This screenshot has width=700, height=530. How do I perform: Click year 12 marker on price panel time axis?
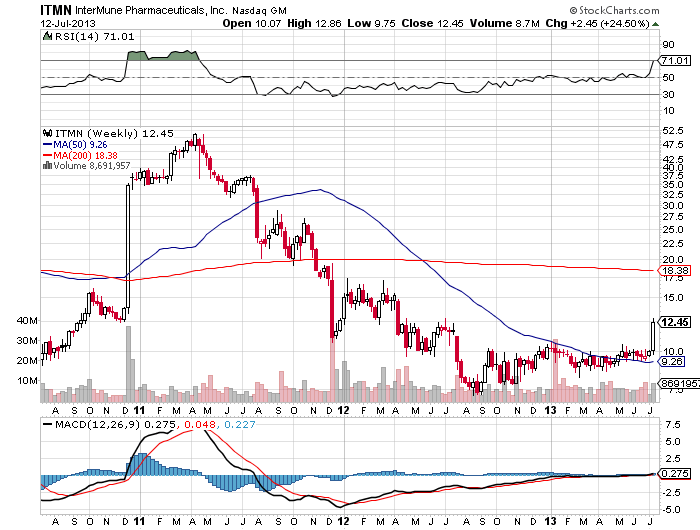tap(343, 410)
